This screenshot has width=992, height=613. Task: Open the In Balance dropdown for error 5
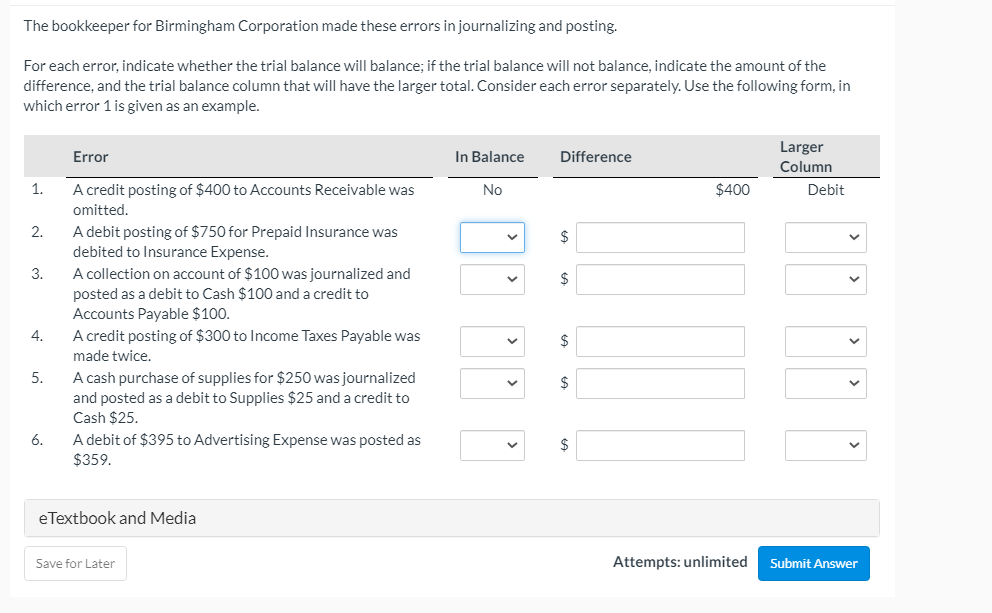click(x=492, y=383)
